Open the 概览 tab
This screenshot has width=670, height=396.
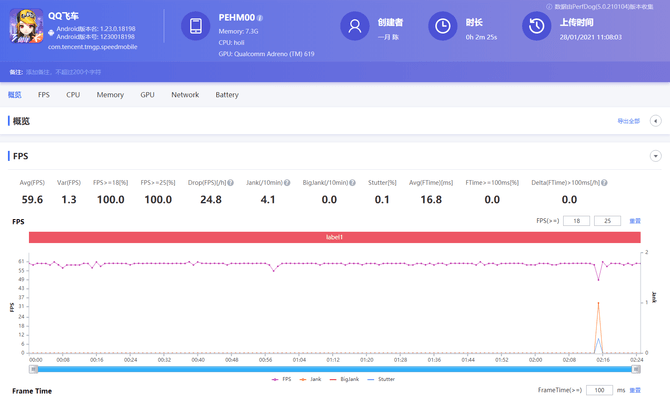15,95
